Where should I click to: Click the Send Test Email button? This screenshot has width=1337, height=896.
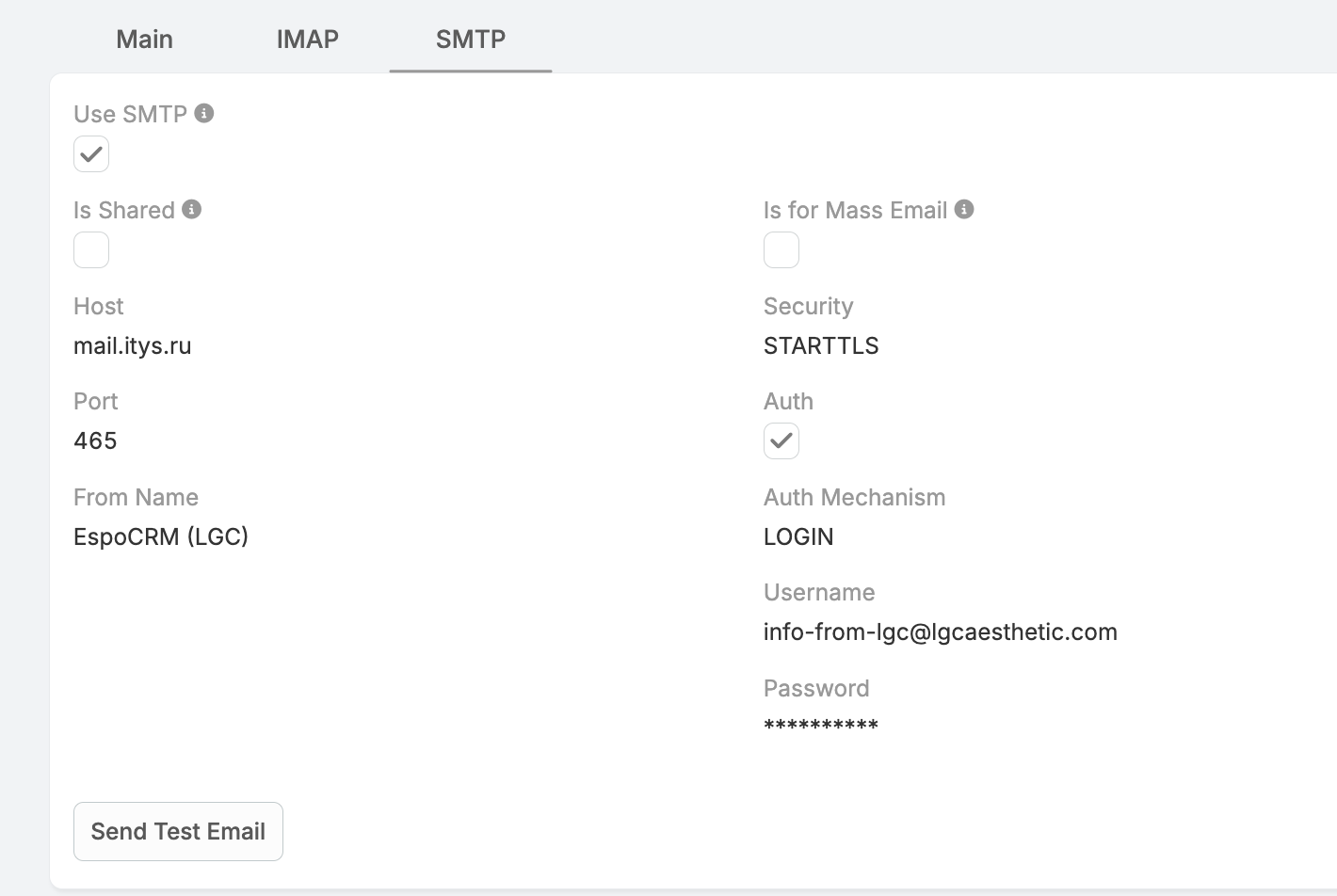click(178, 831)
